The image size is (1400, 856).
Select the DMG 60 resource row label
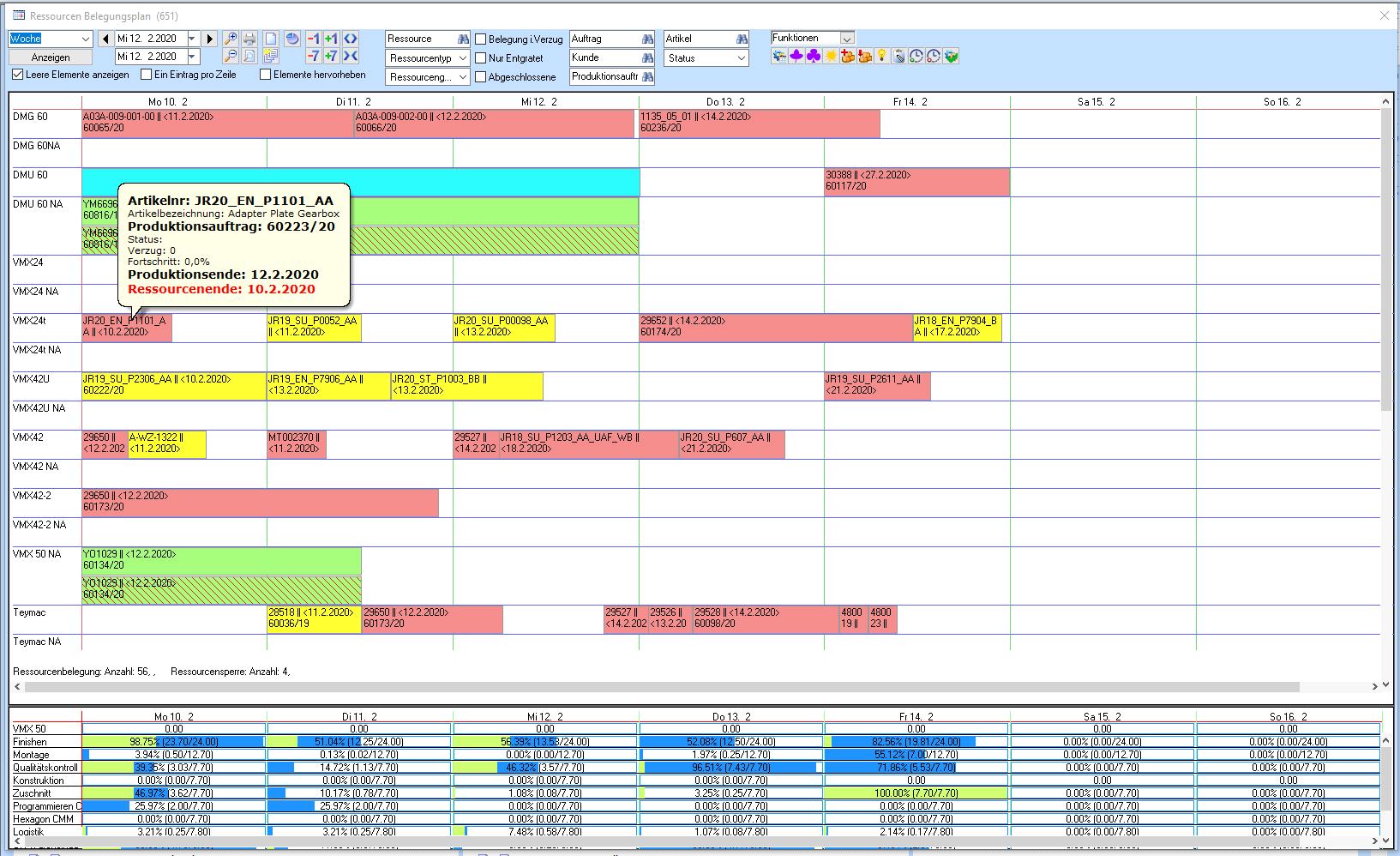tap(31, 117)
